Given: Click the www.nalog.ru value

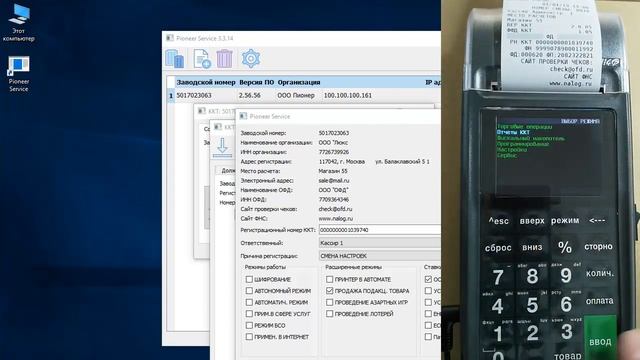Looking at the screenshot, I should [335, 218].
